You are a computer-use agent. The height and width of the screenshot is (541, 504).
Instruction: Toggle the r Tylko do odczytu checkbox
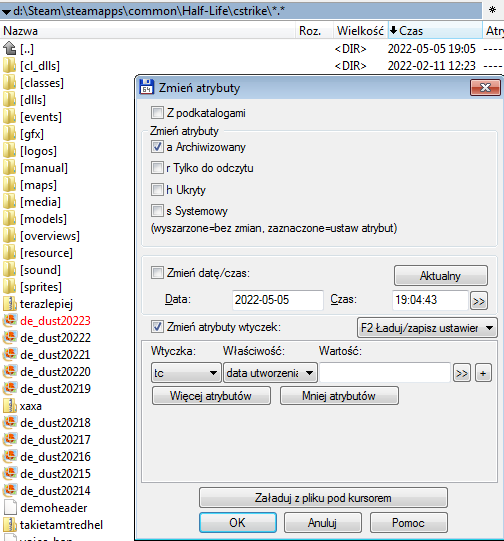point(157,168)
